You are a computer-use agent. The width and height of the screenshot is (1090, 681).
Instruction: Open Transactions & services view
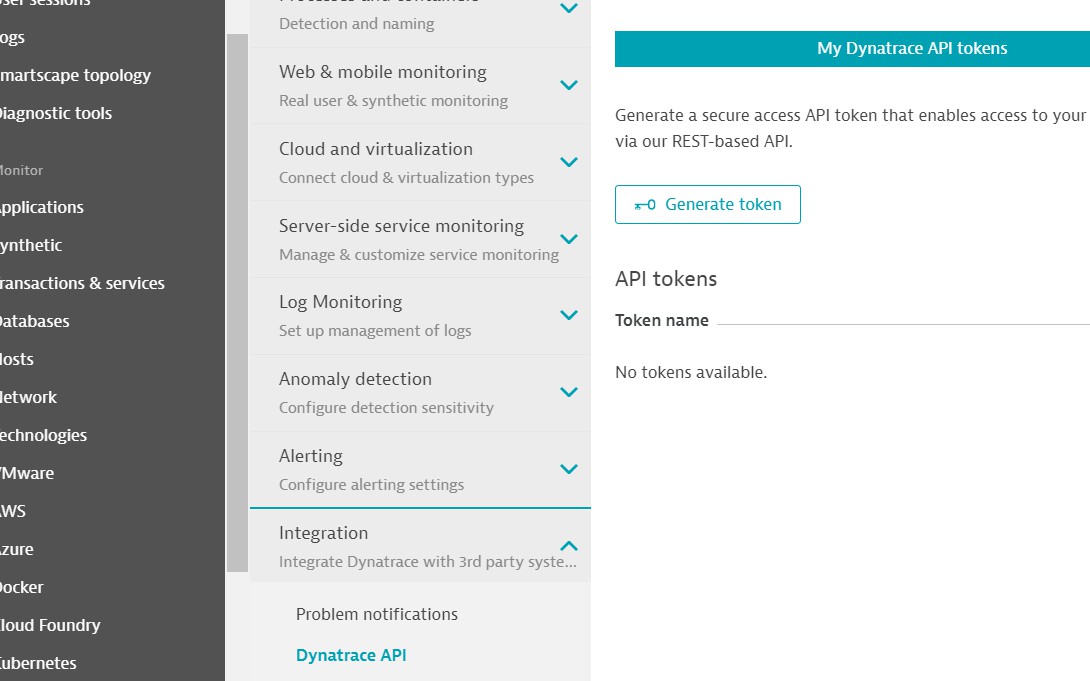[x=83, y=283]
